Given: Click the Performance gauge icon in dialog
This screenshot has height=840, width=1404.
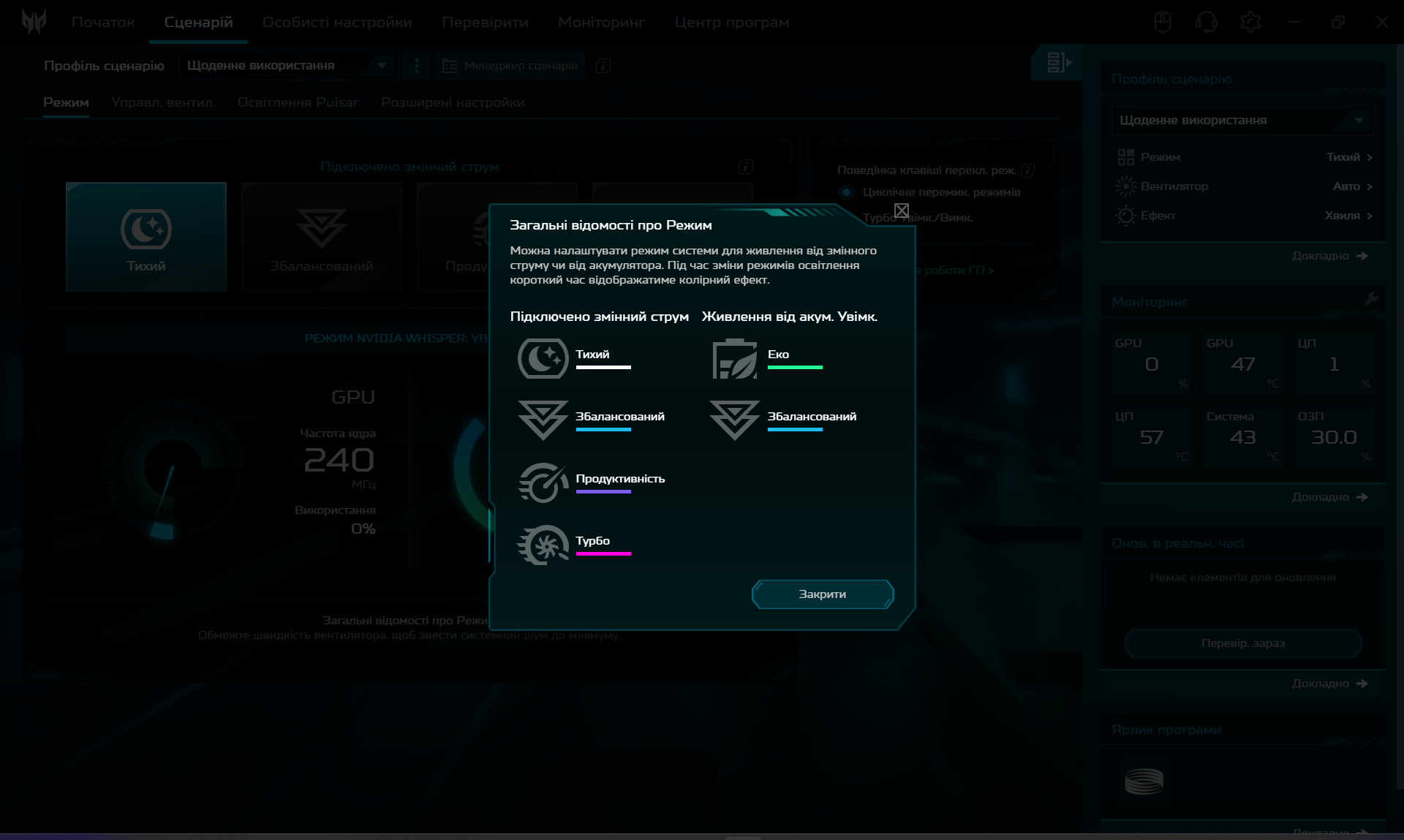Looking at the screenshot, I should [x=543, y=483].
